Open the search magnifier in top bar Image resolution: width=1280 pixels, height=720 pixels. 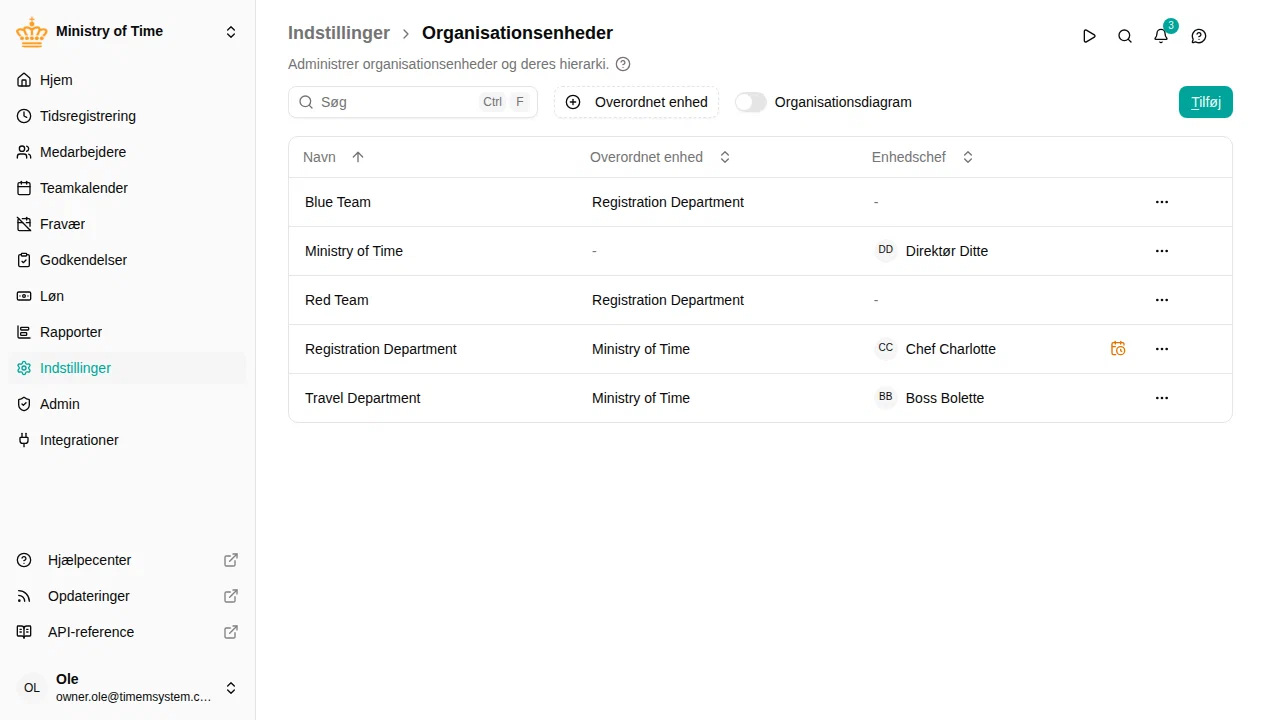(x=1125, y=36)
